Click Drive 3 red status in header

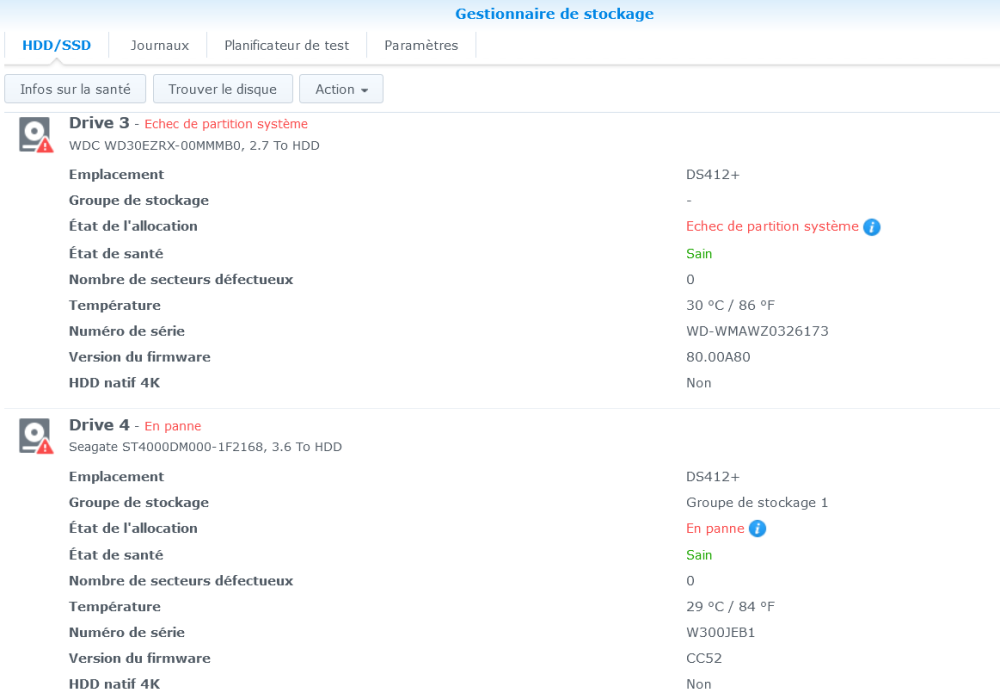coord(226,124)
